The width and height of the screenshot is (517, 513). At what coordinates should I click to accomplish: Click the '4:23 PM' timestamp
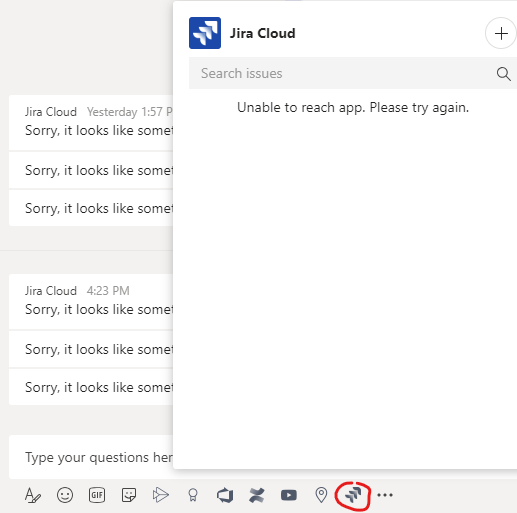108,291
